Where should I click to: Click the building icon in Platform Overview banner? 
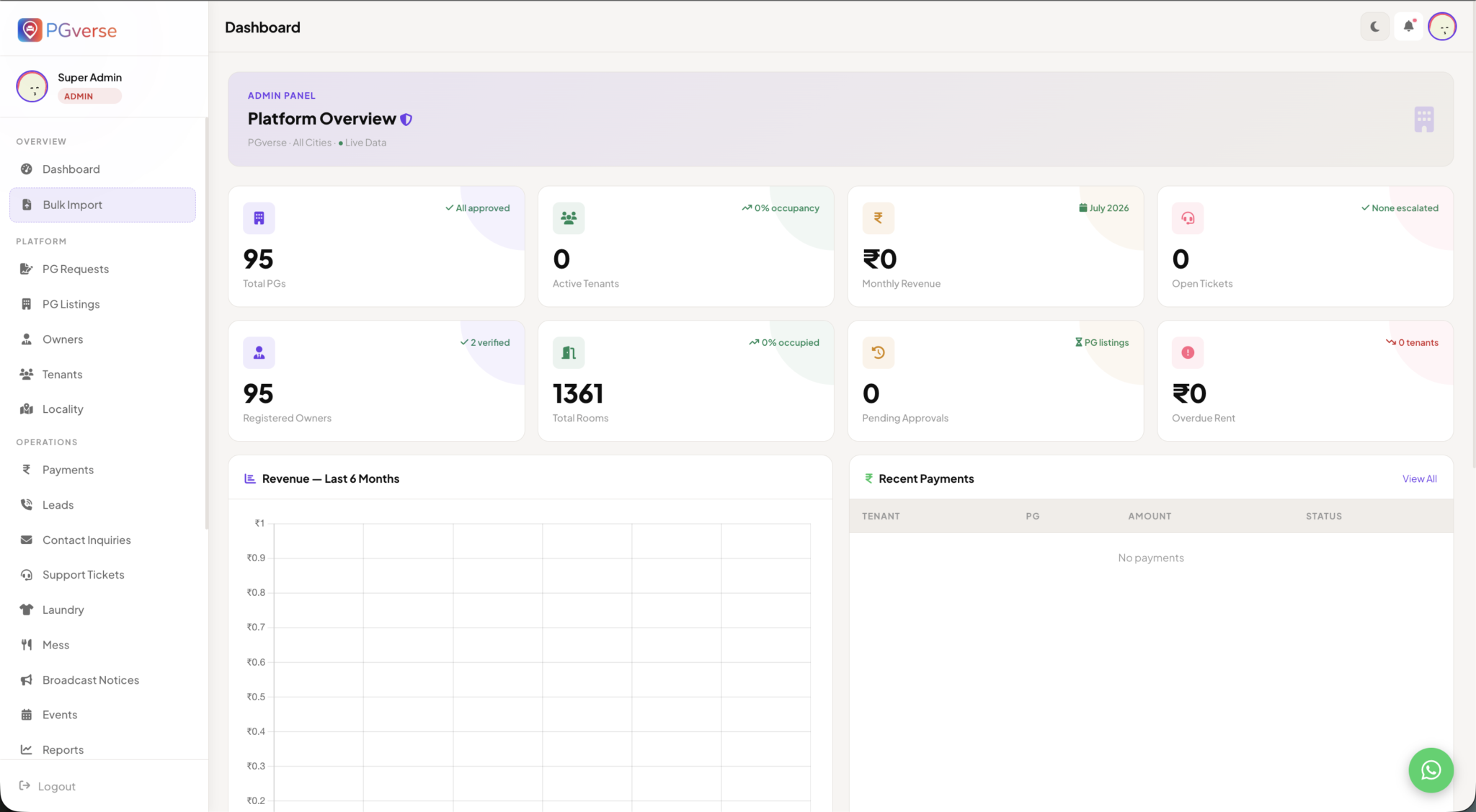pos(1423,119)
